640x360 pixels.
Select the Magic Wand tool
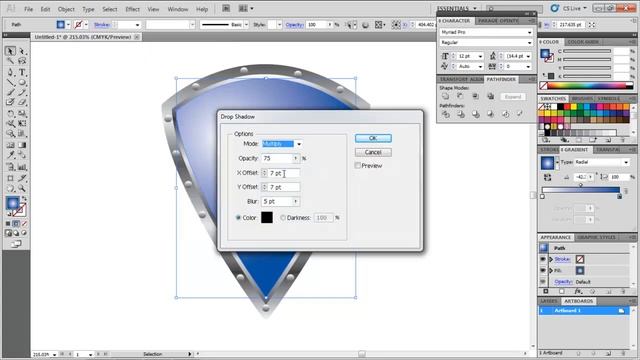coord(10,61)
